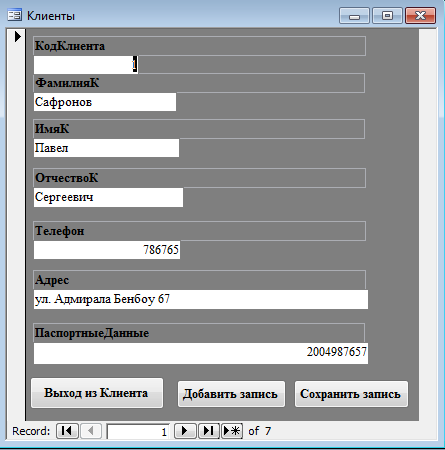Screen dimensions: 445x450
Task: Go to the first record
Action: tap(67, 431)
